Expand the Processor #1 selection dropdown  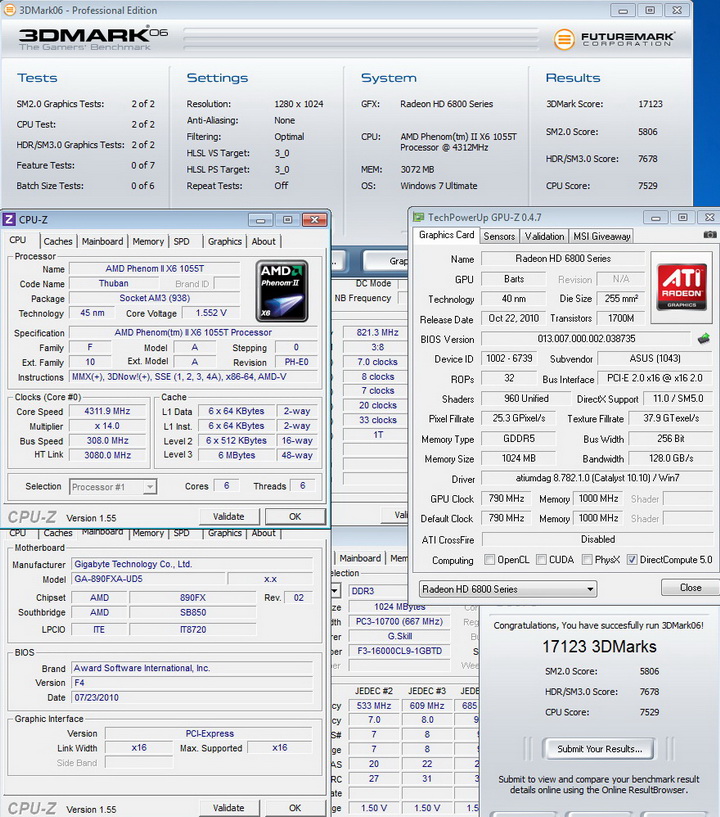(x=113, y=487)
